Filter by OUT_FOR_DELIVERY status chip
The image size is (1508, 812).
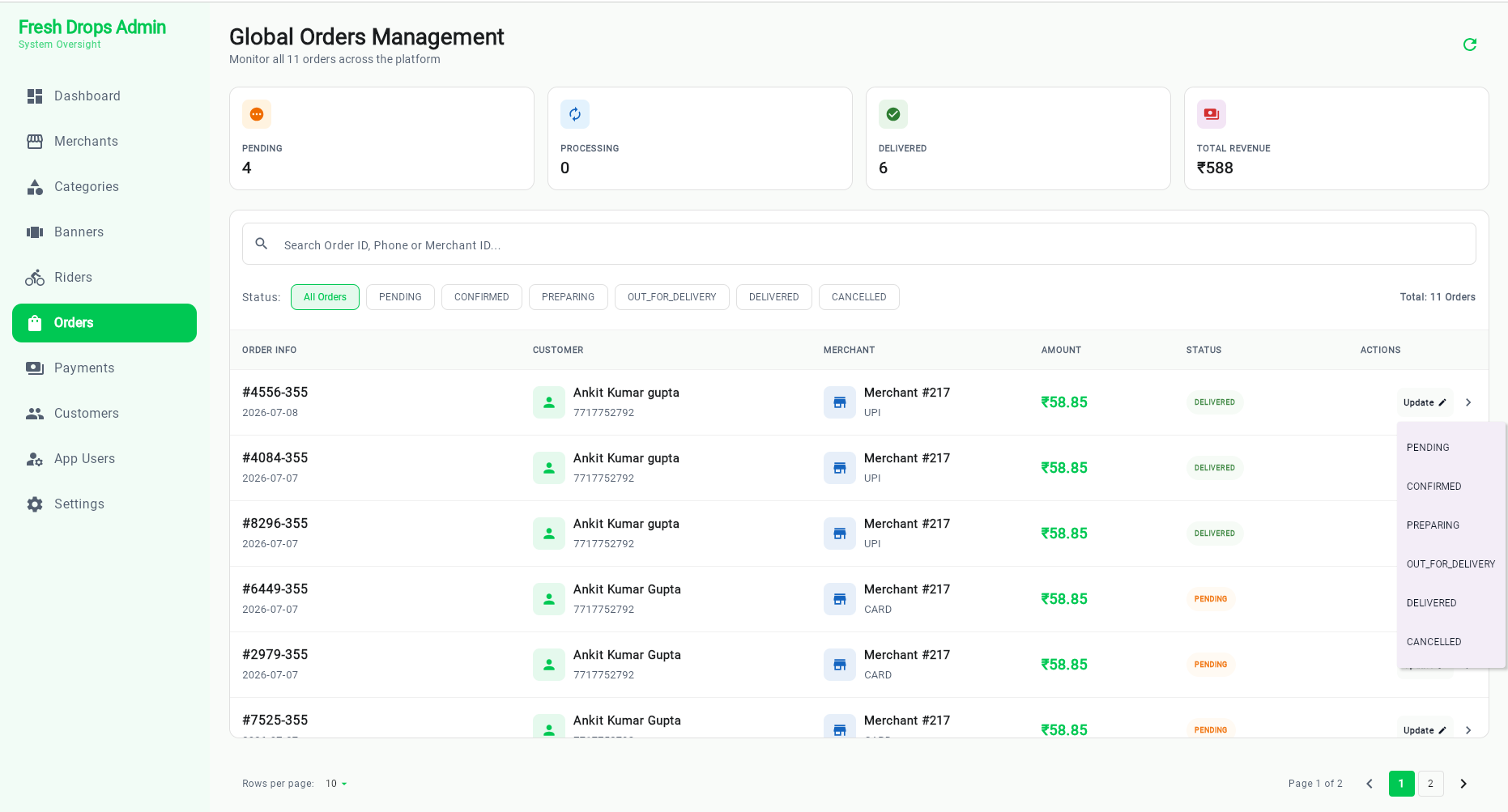tap(672, 297)
